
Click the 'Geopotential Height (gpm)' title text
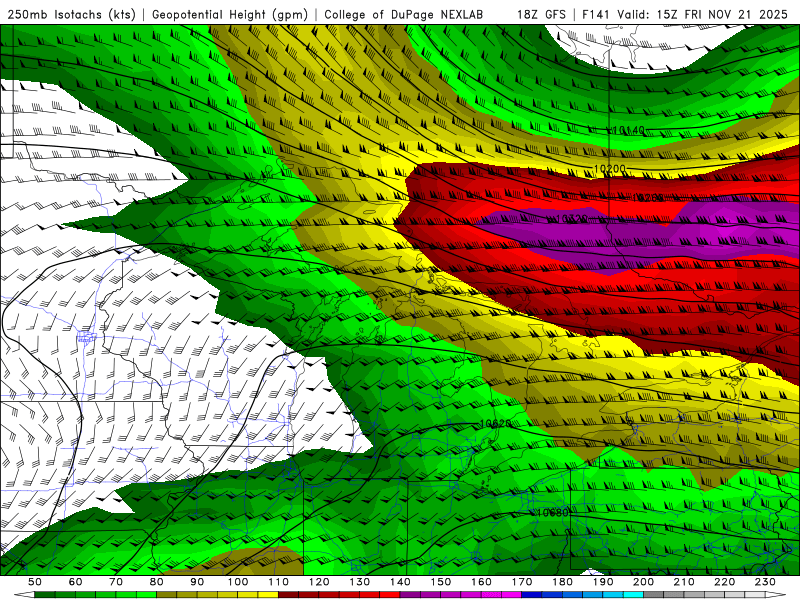(x=230, y=14)
